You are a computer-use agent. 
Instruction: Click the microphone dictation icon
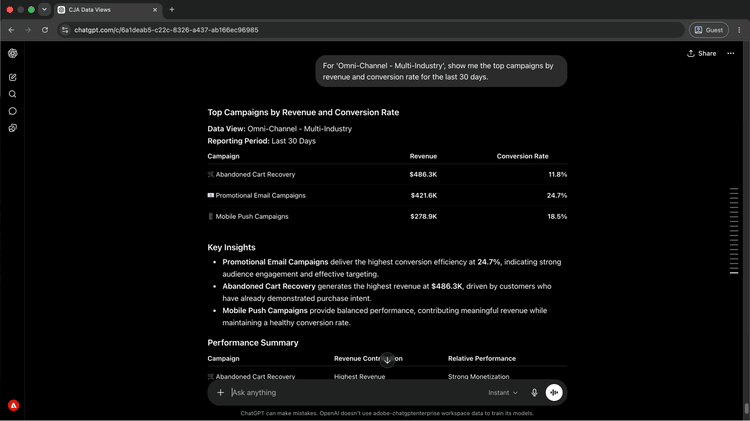pyautogui.click(x=534, y=392)
